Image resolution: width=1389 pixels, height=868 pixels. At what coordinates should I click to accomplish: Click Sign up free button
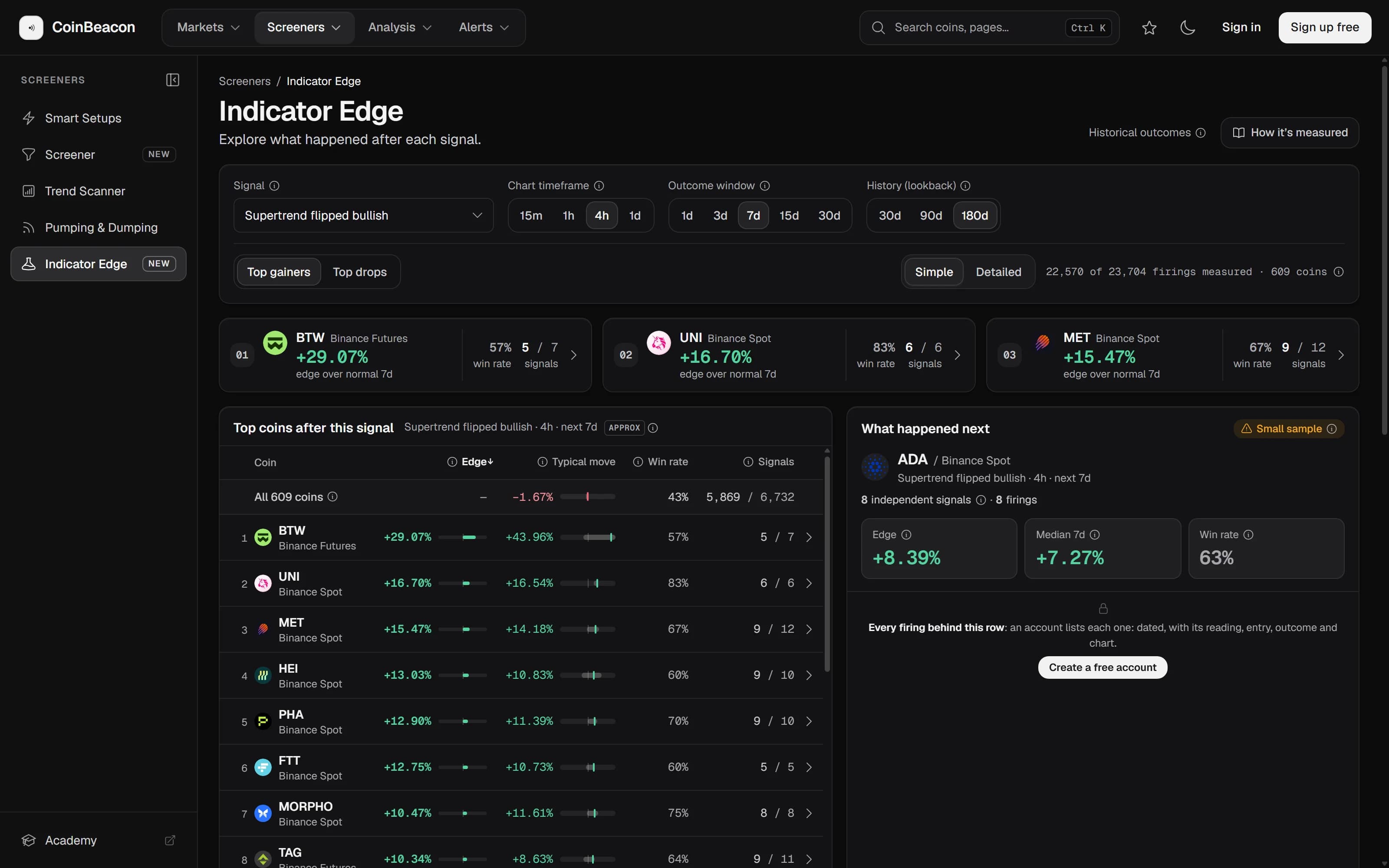click(x=1325, y=27)
